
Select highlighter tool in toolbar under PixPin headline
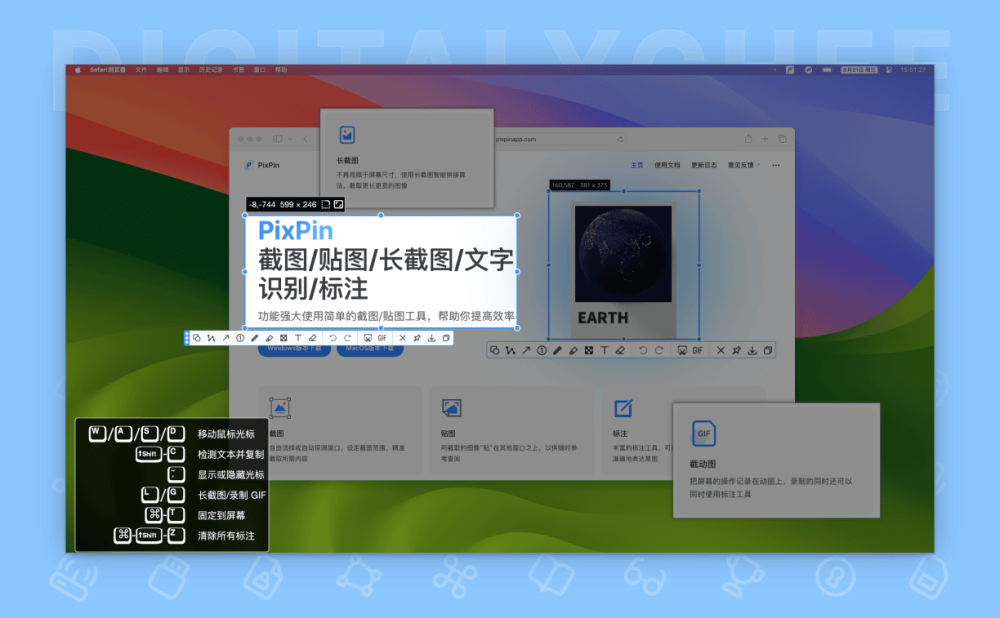point(269,338)
